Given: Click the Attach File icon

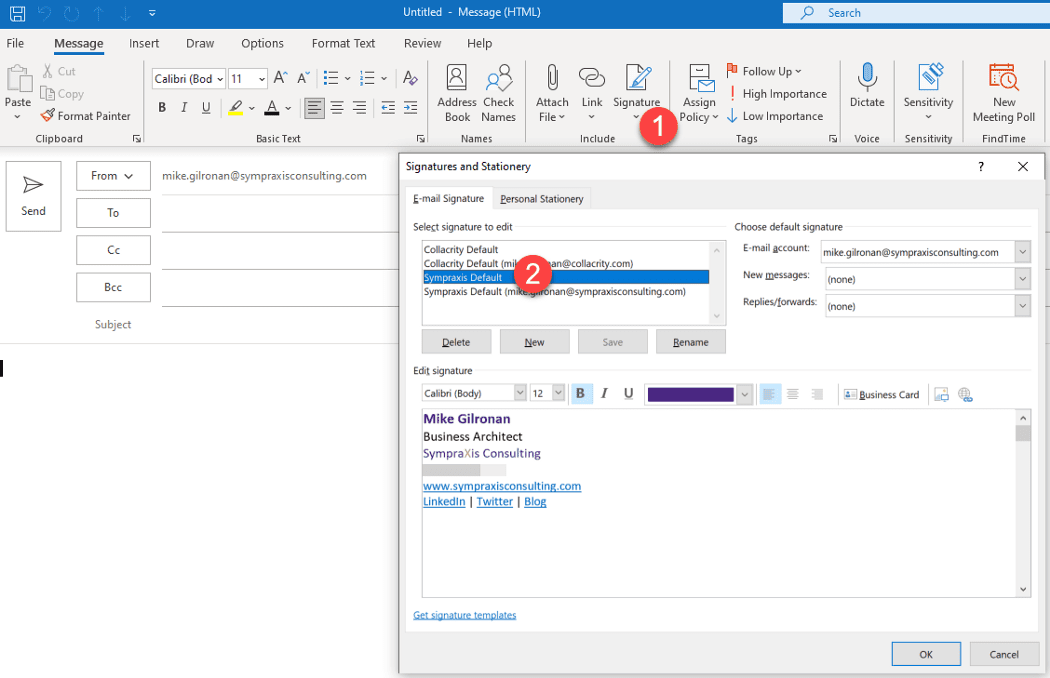Looking at the screenshot, I should pos(551,90).
